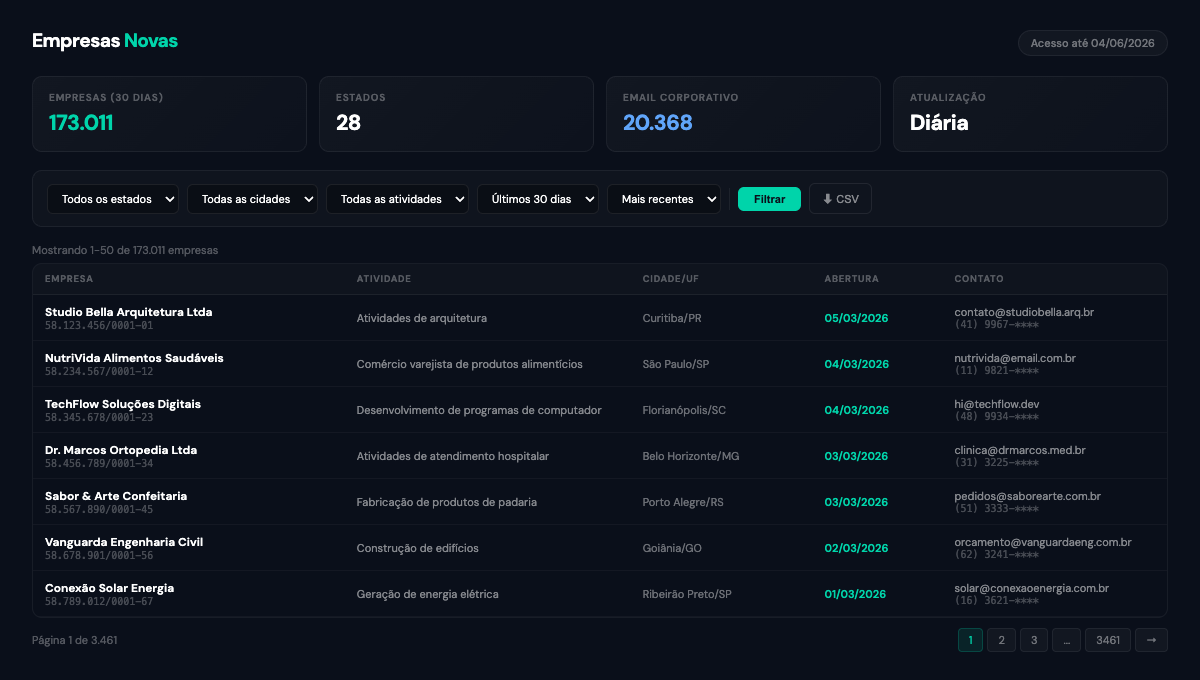
Task: Click the next-page arrow icon
Action: 1151,639
